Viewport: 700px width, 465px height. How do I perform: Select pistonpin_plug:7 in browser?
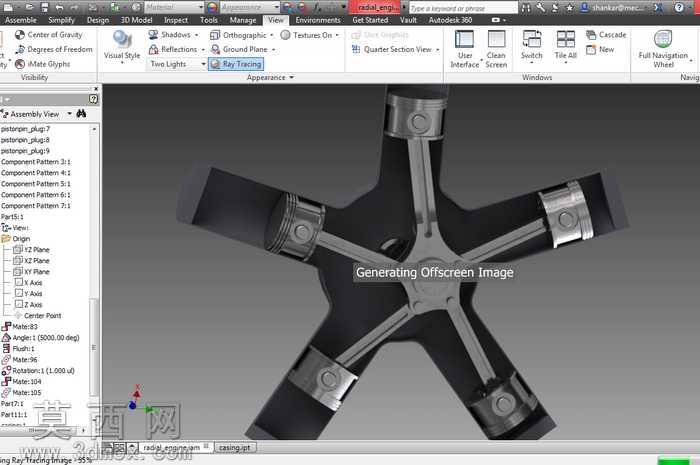25,129
